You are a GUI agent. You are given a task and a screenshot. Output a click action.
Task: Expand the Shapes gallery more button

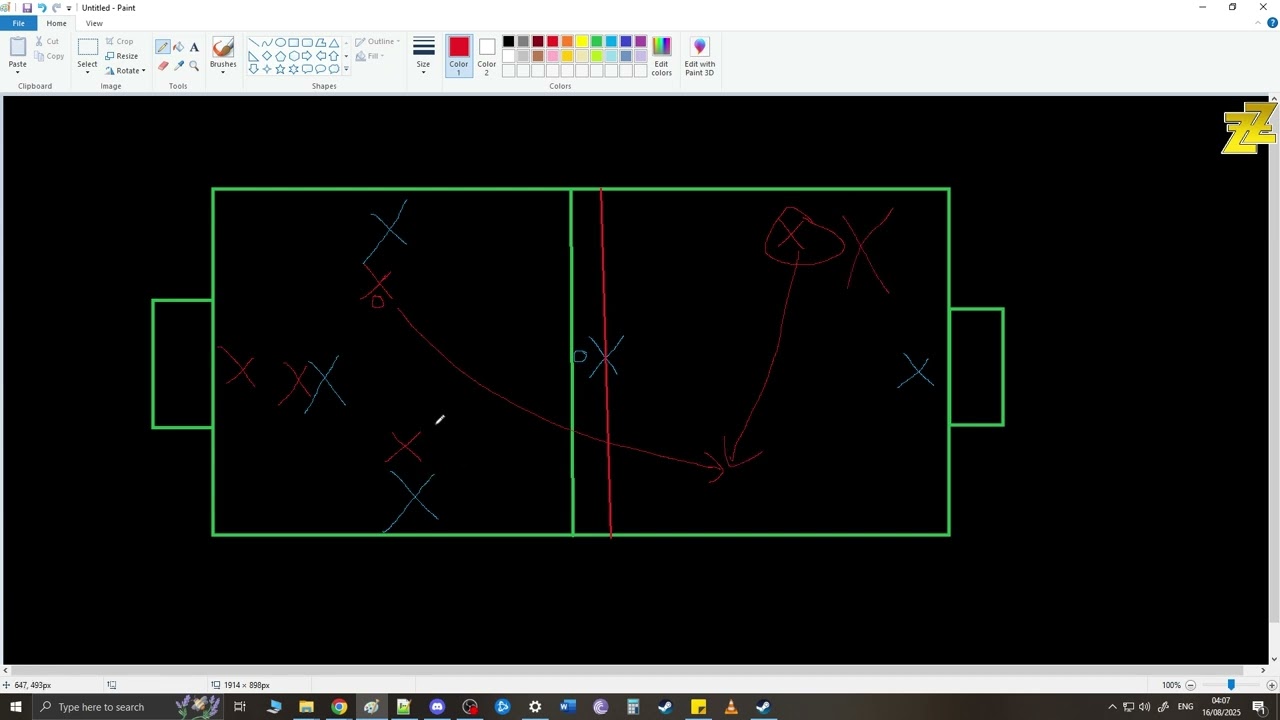(x=346, y=69)
